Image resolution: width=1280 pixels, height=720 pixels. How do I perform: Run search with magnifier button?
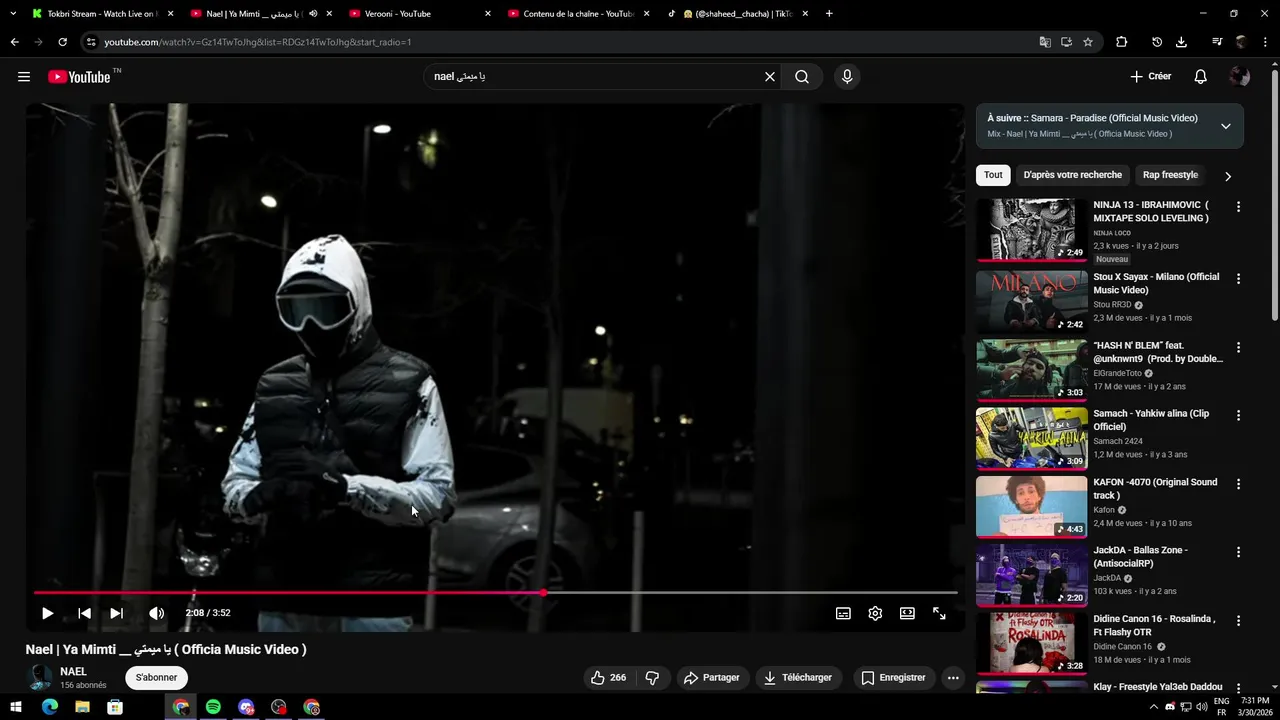(802, 77)
